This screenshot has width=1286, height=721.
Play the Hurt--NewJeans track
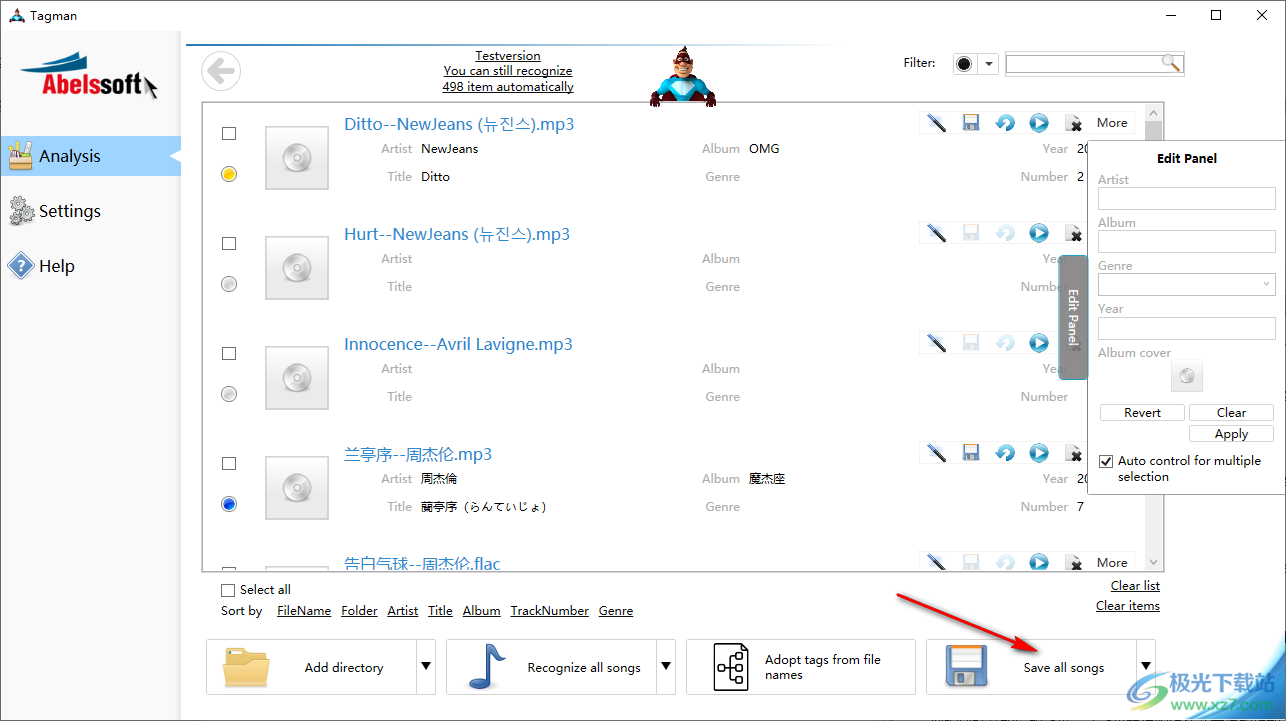click(1039, 233)
